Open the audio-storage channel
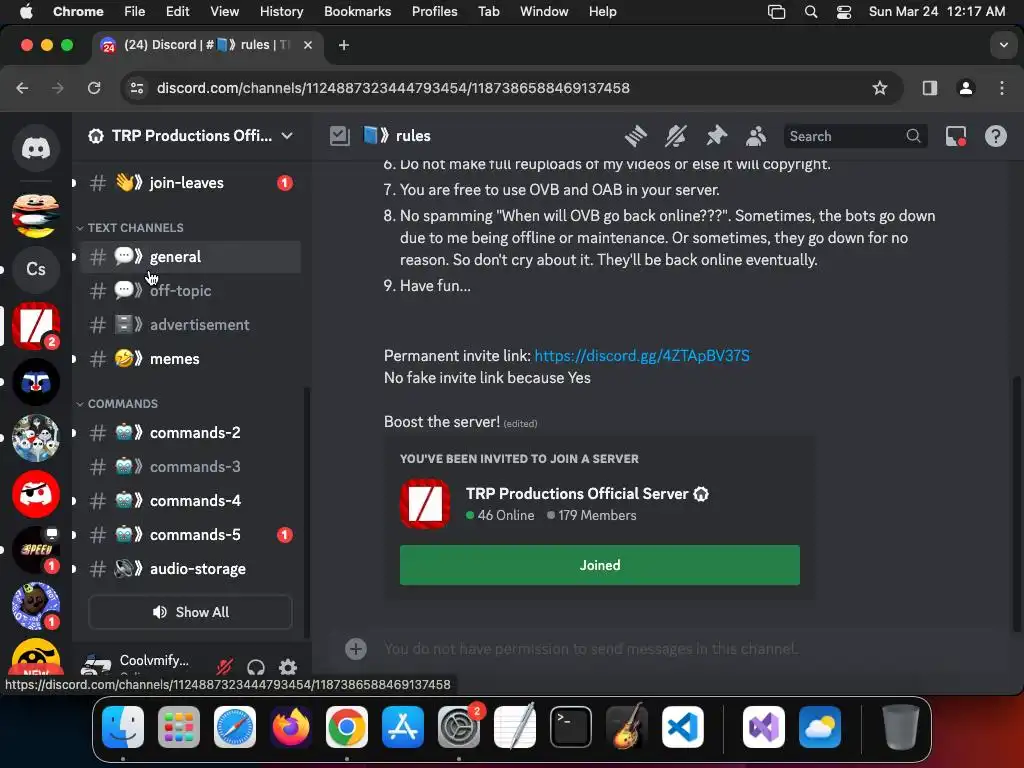This screenshot has width=1024, height=768. click(x=190, y=569)
